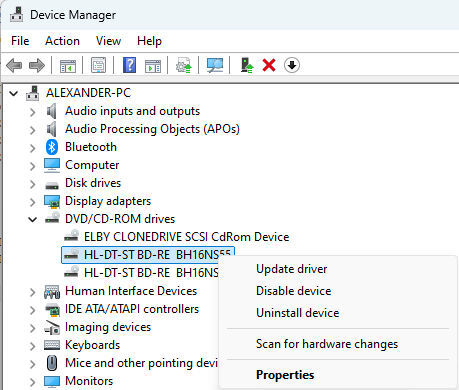Click the Human Interface Devices icon

52,292
